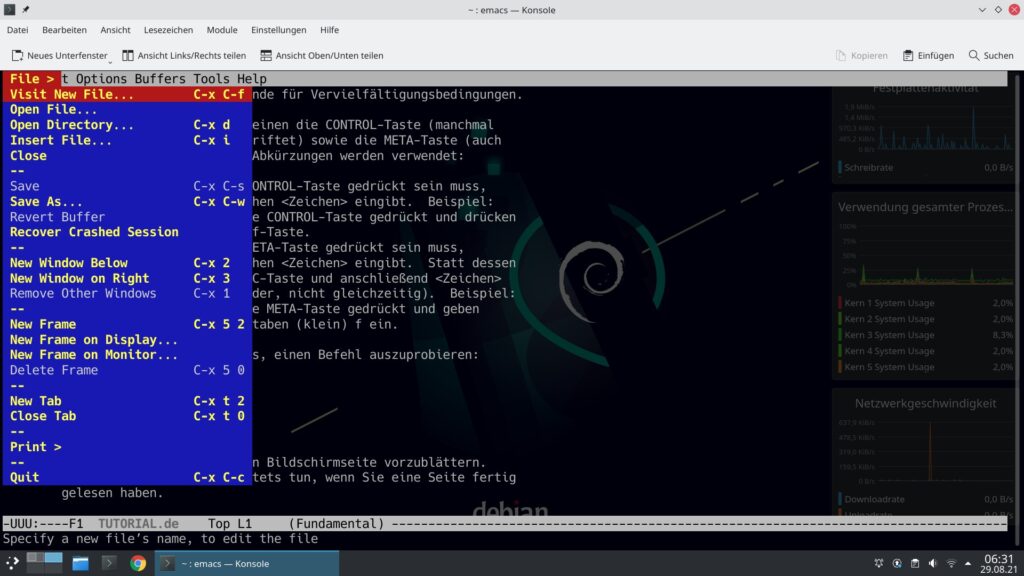
Task: Select Open File... menu entry
Action: (x=127, y=109)
